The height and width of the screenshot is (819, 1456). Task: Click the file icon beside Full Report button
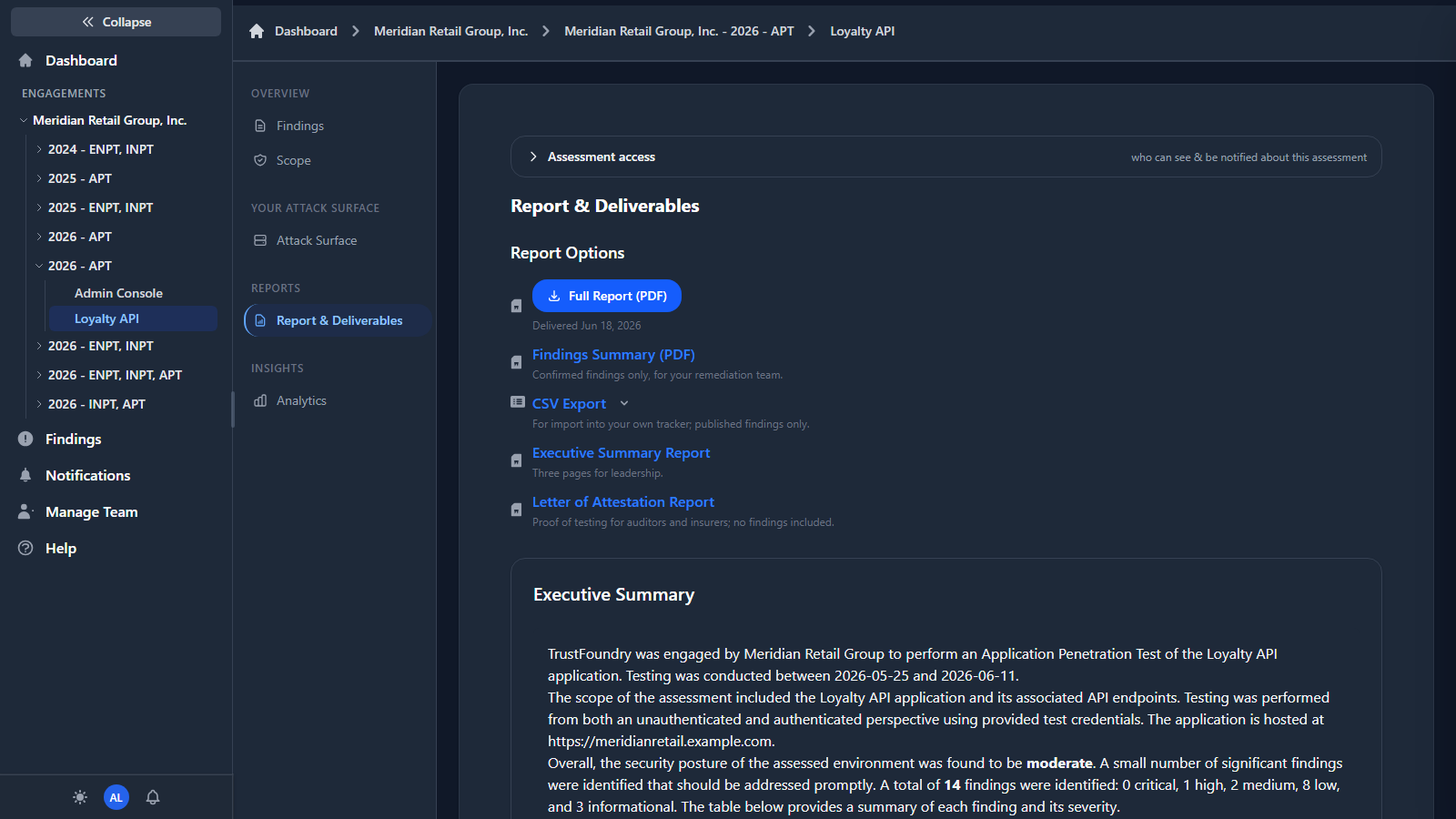pos(517,306)
